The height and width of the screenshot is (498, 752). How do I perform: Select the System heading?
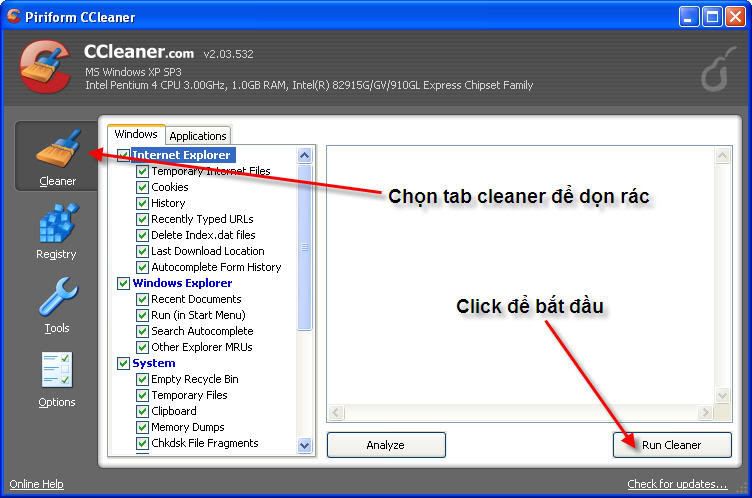154,363
